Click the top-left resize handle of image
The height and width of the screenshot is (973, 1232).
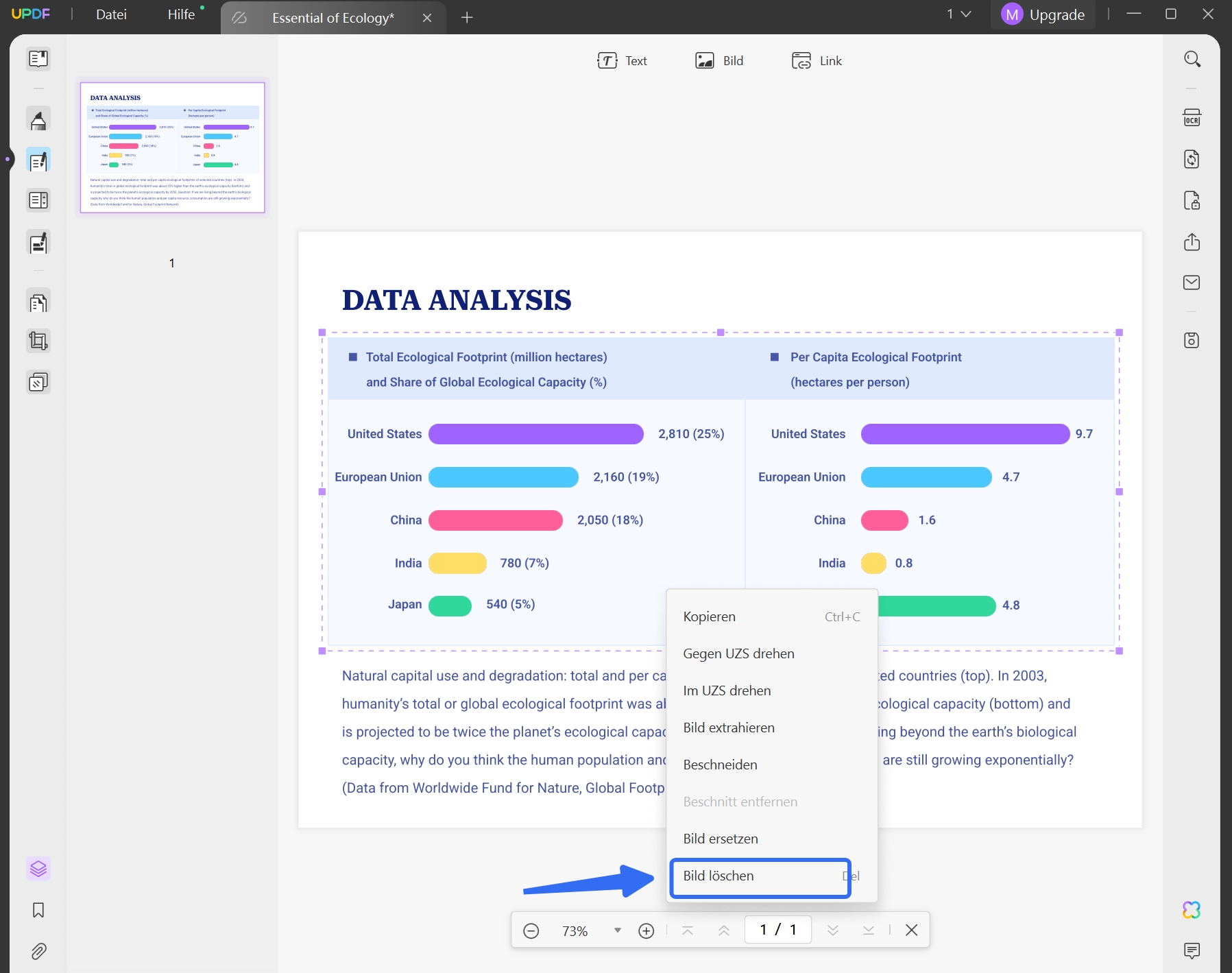pyautogui.click(x=322, y=333)
